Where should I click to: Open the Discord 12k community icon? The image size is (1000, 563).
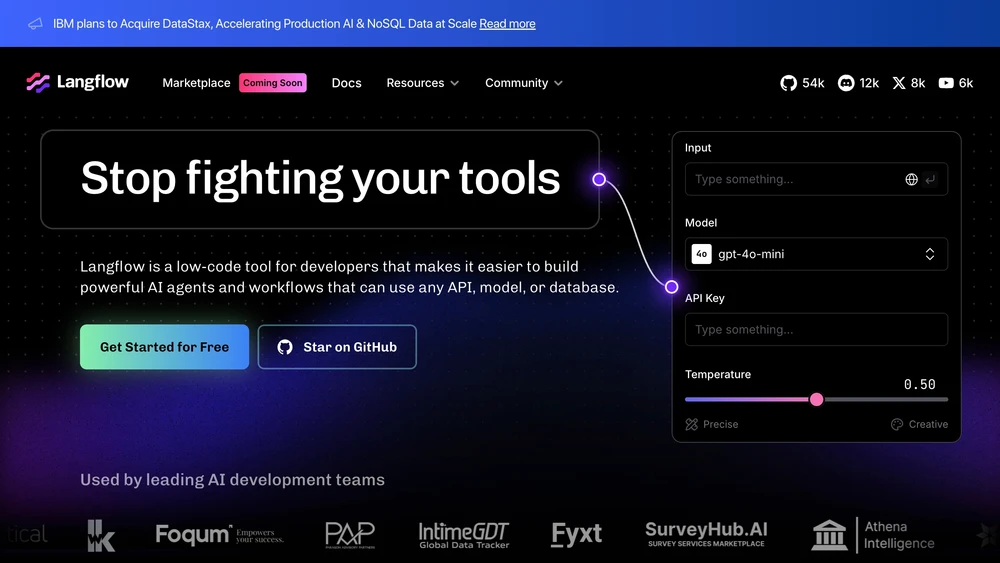pos(846,83)
